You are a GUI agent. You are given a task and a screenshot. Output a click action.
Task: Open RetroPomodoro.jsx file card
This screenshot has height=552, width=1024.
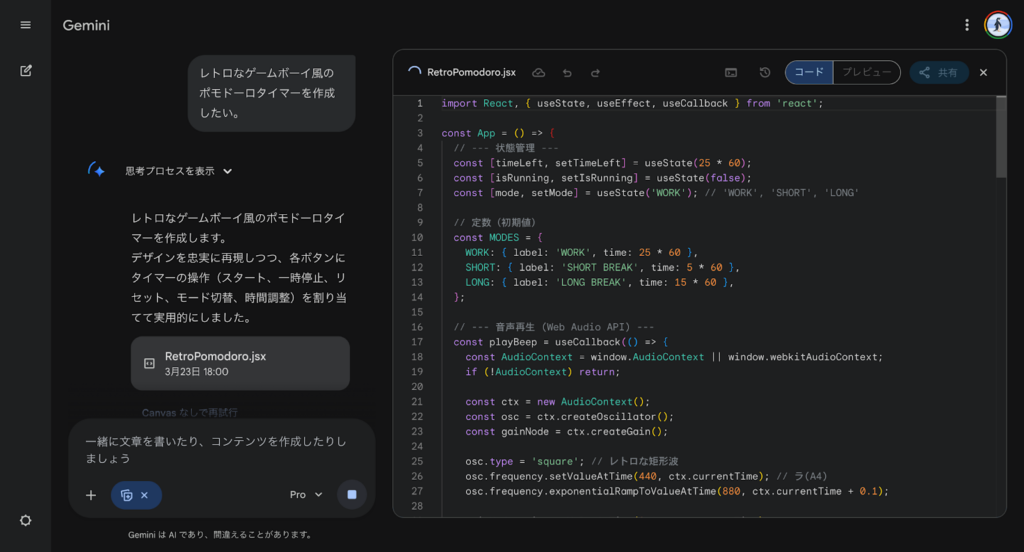point(240,363)
